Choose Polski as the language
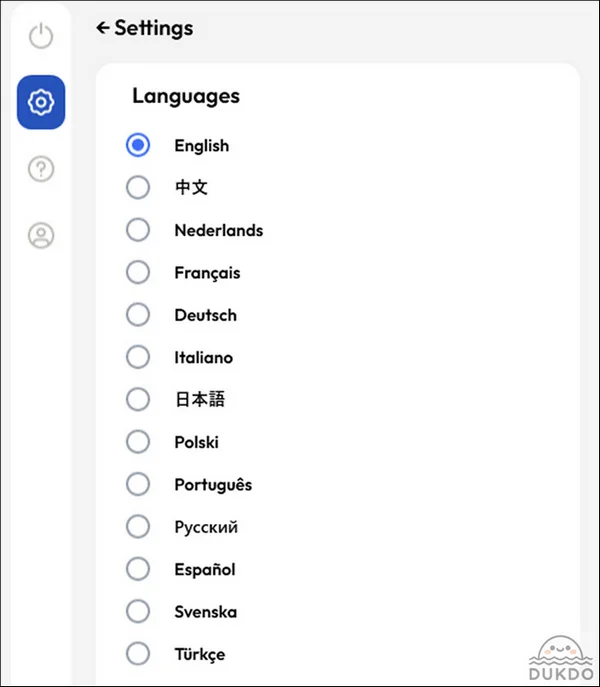Screen dimensions: 600x687 (138, 442)
